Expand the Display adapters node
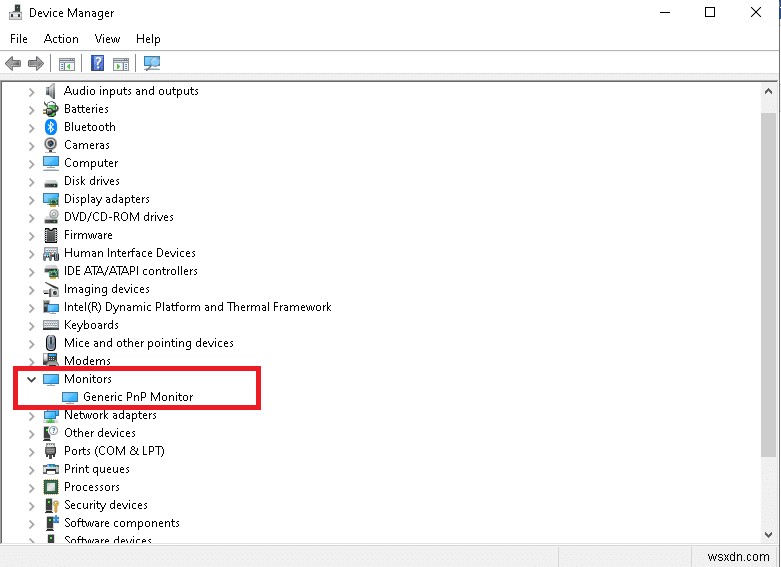Viewport: 781px width, 567px height. 31,200
